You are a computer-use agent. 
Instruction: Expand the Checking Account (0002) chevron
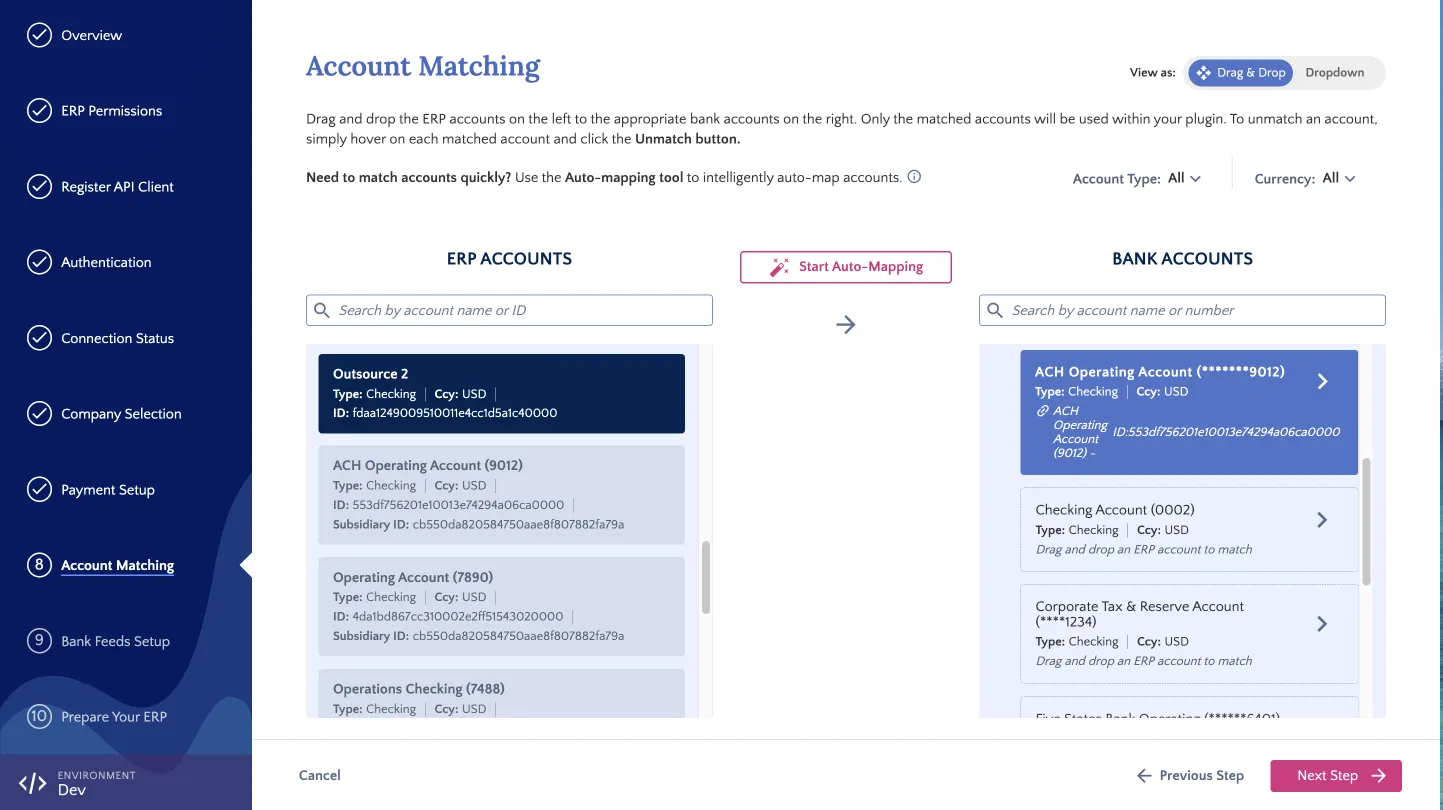1322,520
